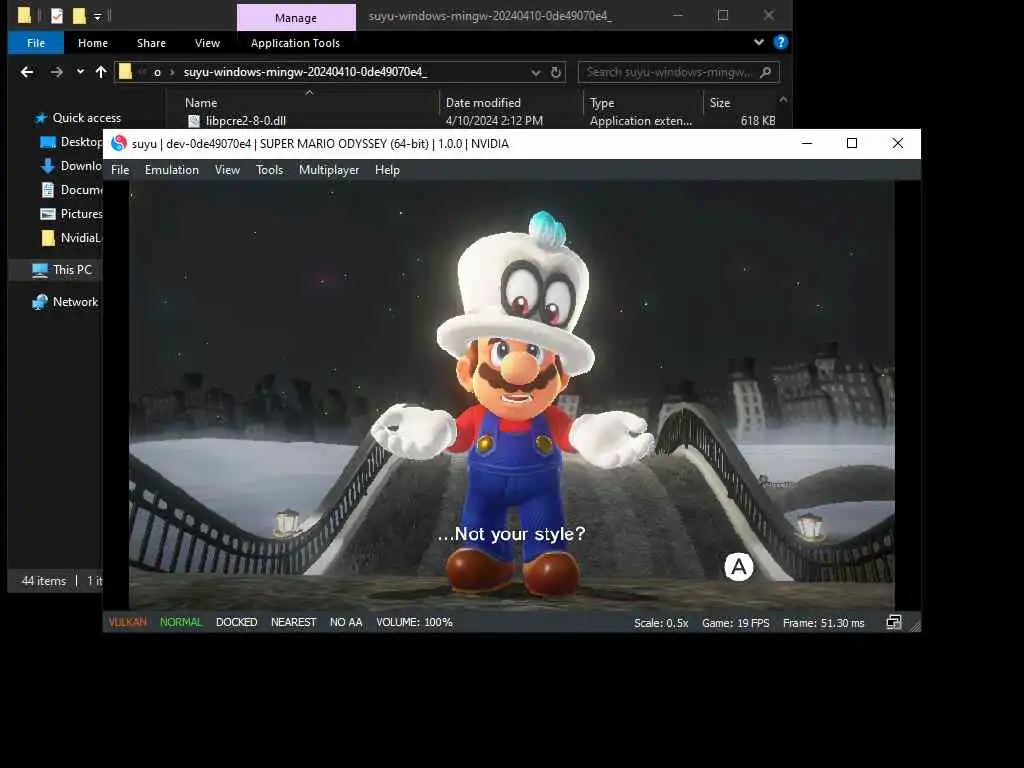Open the Help menu in suyu
This screenshot has width=1024, height=768.
pos(387,170)
